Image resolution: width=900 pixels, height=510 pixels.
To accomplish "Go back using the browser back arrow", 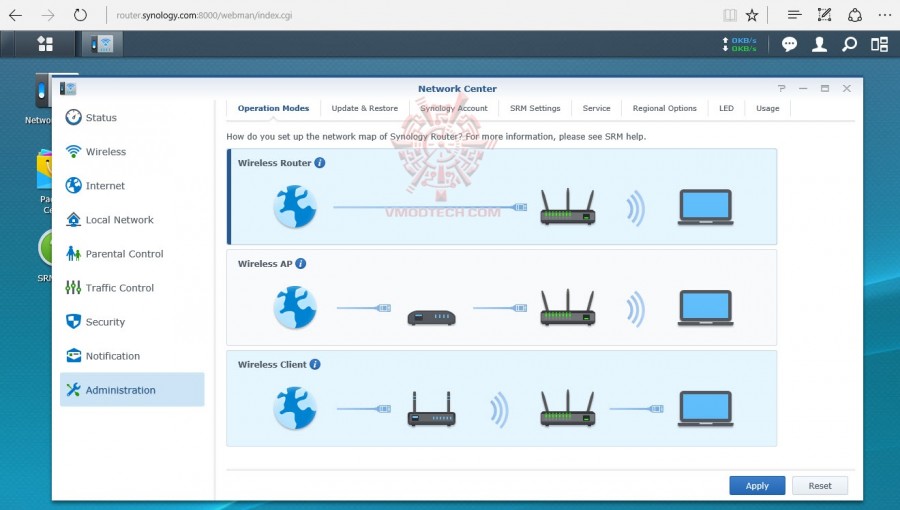I will 15,15.
